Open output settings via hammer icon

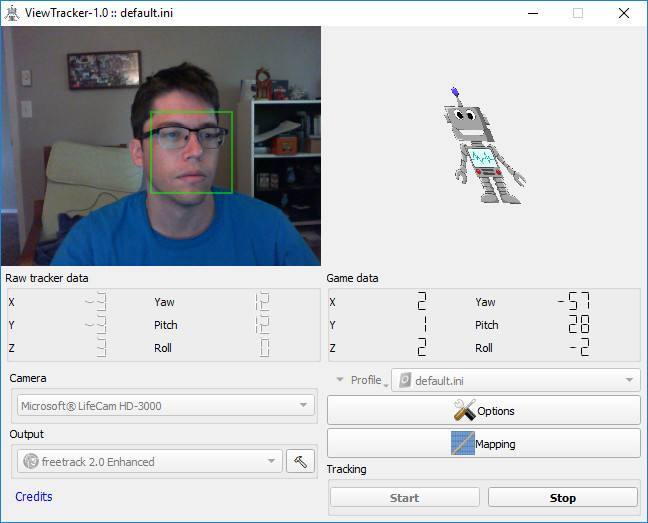click(x=300, y=461)
